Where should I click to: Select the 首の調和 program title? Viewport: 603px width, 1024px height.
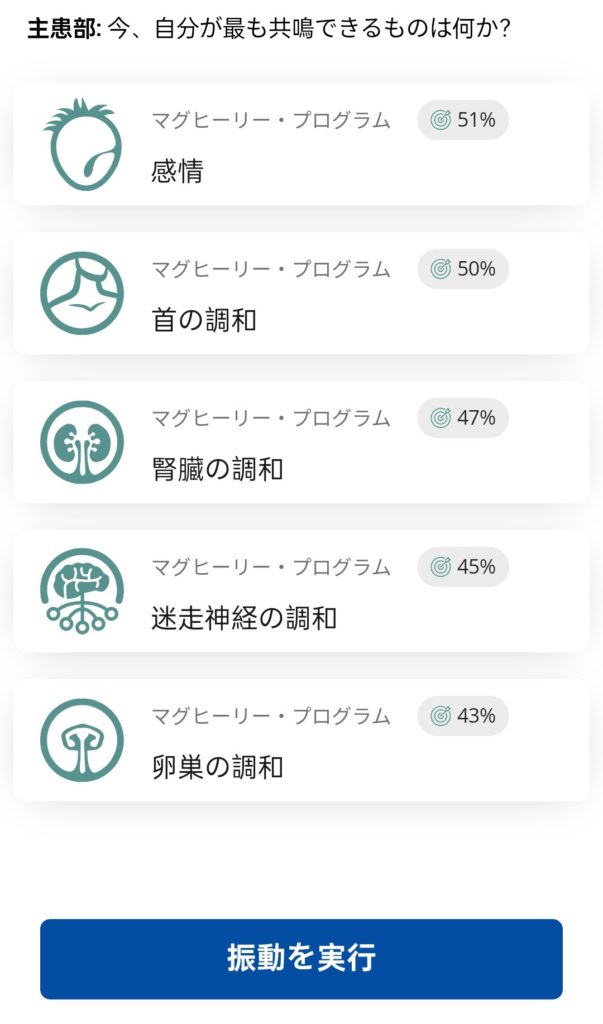(x=204, y=320)
